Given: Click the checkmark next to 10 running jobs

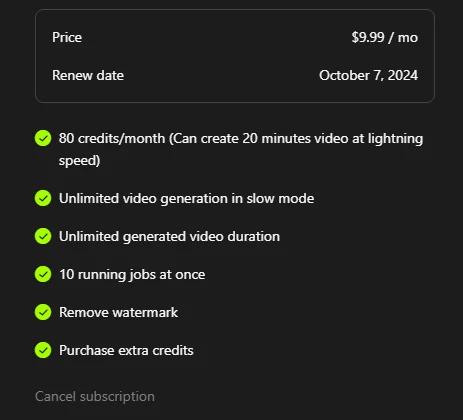Looking at the screenshot, I should tap(43, 274).
